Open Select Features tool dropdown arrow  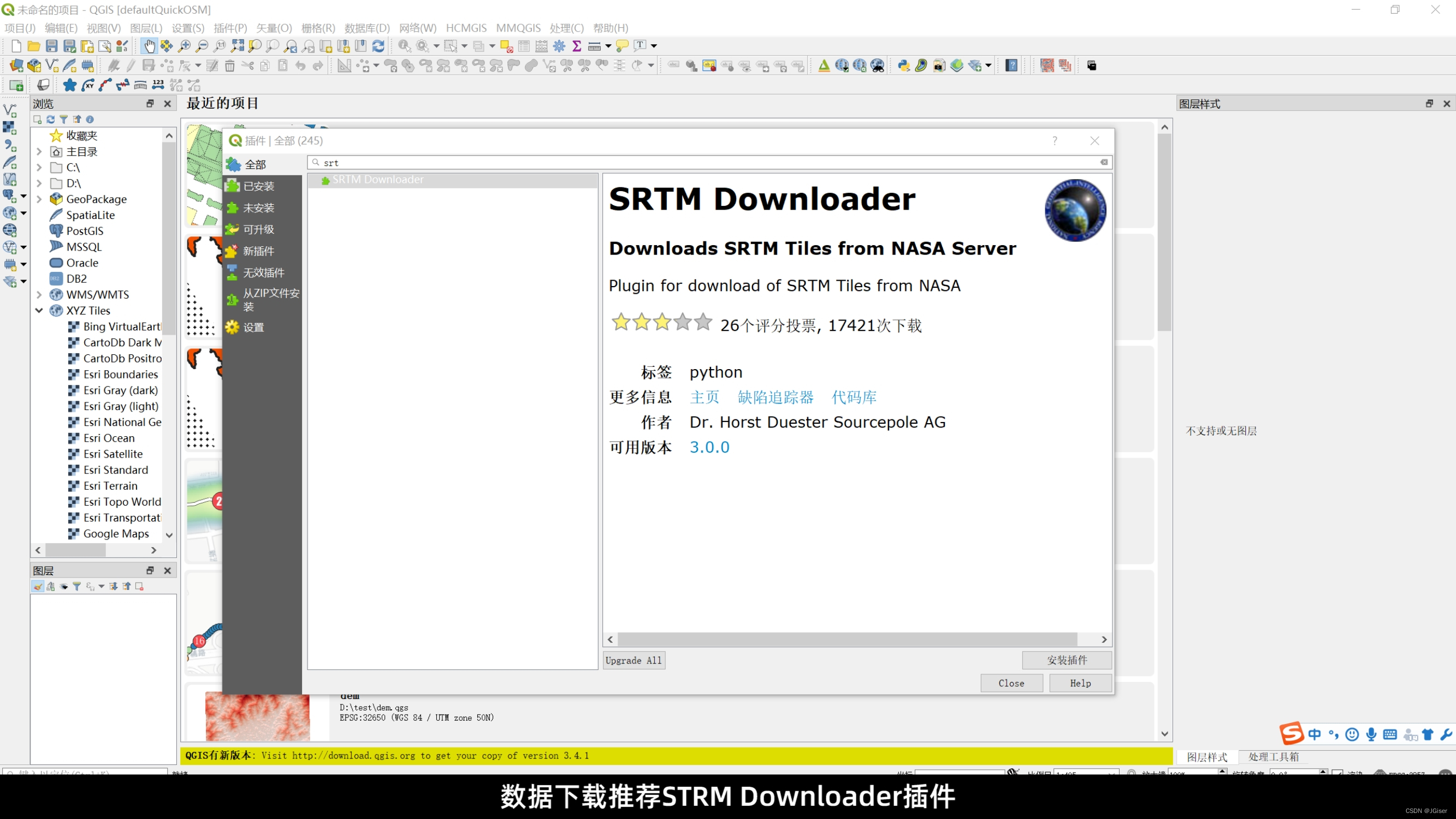[464, 46]
